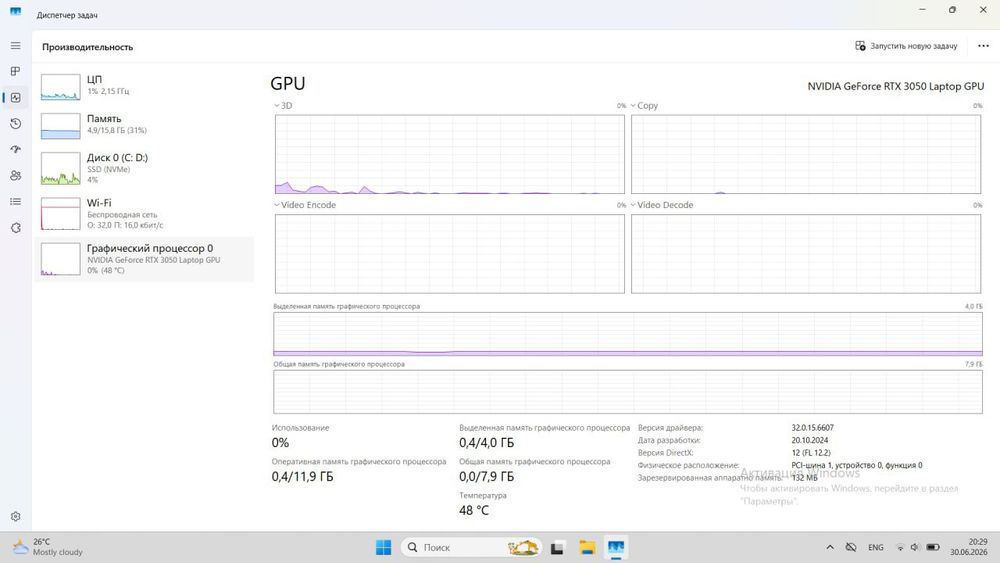This screenshot has width=1000, height=563.
Task: Click the ENG language indicator
Action: (876, 547)
